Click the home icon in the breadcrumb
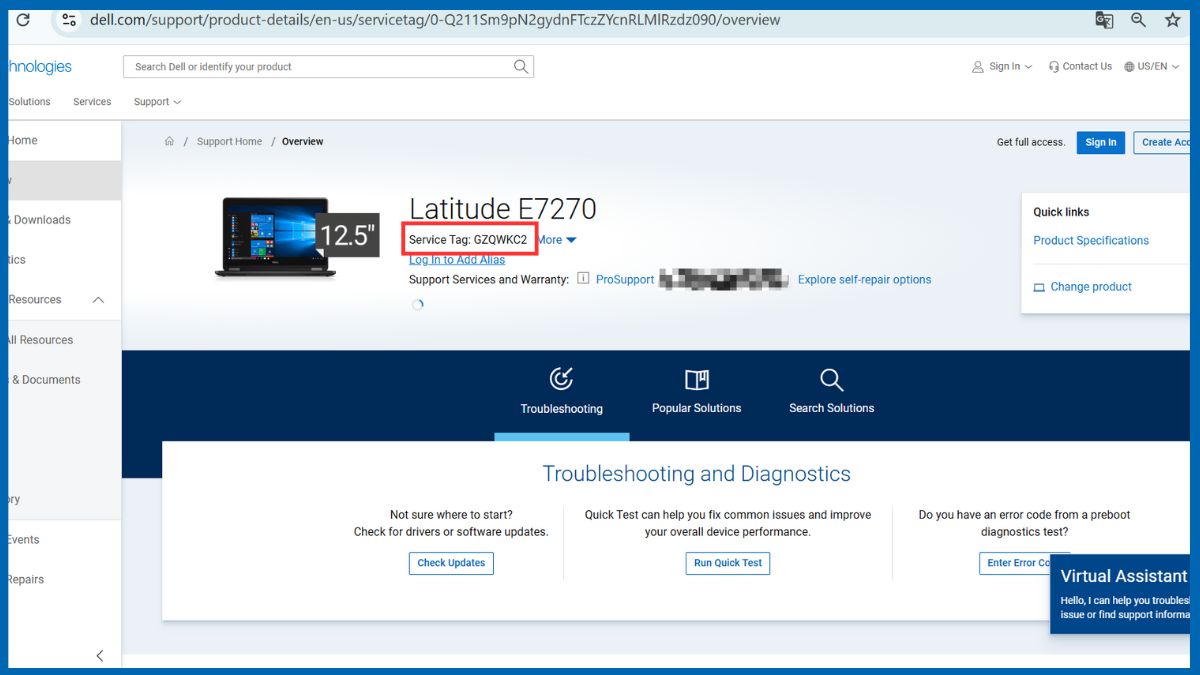The height and width of the screenshot is (675, 1200). click(x=170, y=142)
